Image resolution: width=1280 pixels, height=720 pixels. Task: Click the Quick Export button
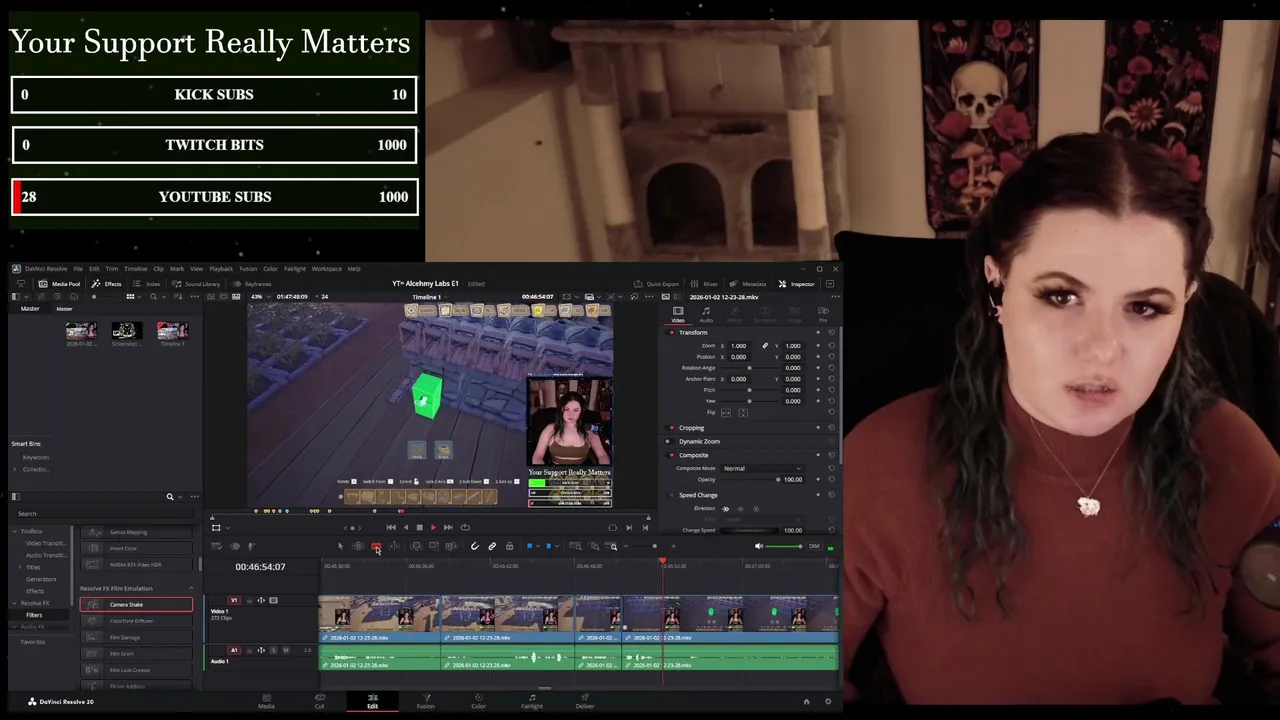pos(657,284)
